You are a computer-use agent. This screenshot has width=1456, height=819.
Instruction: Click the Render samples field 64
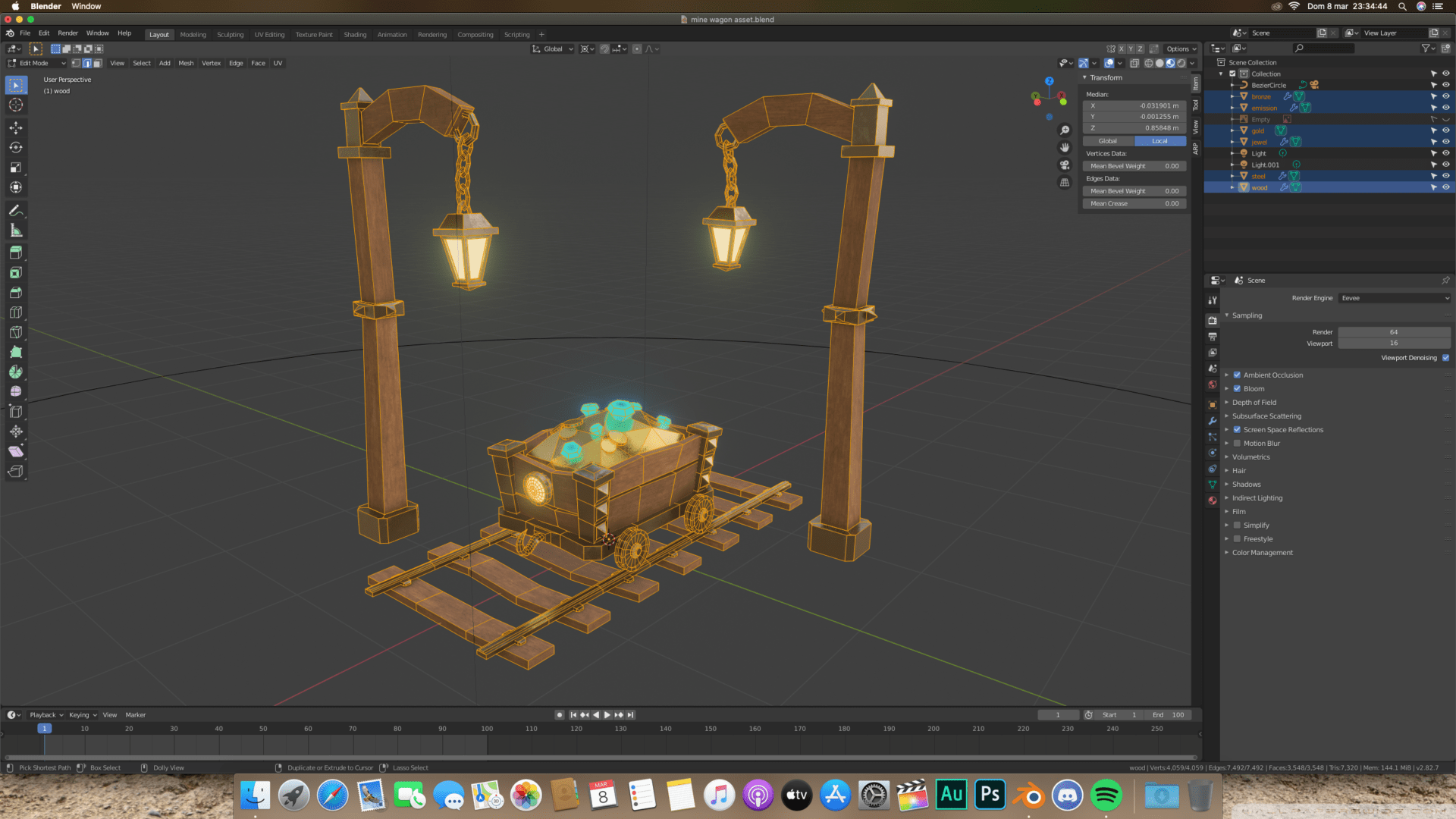[1394, 332]
